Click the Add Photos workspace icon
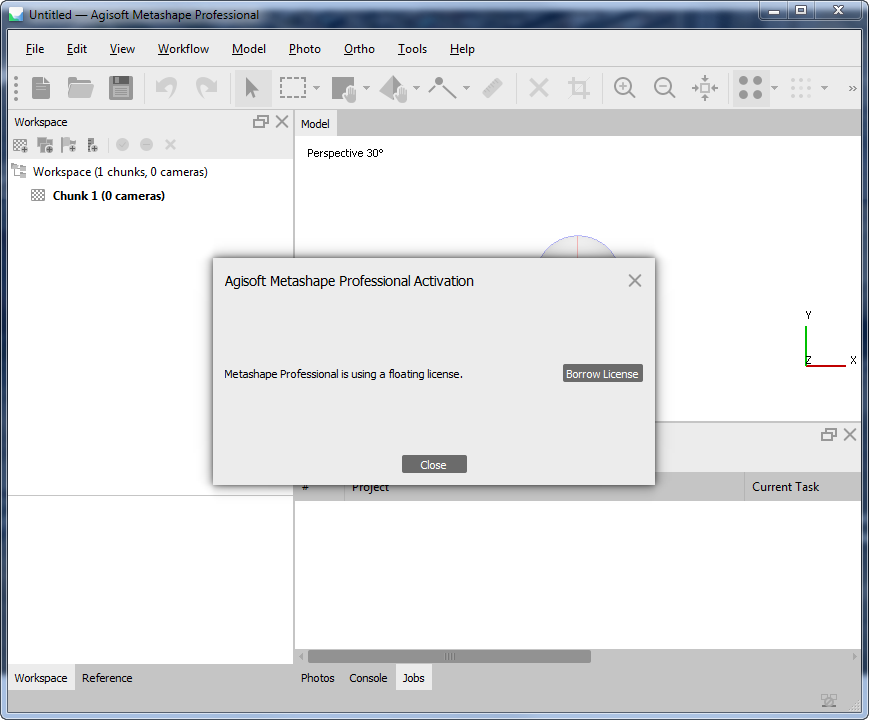Viewport: 869px width, 720px height. point(45,145)
